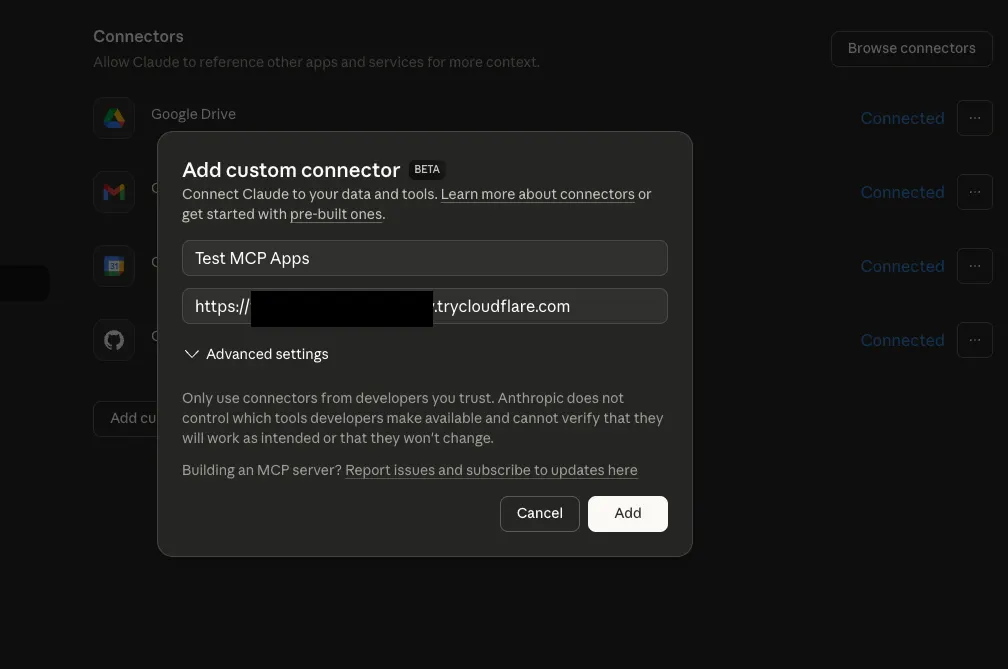
Task: Open the three-dot menu for Google Drive
Action: coord(975,118)
